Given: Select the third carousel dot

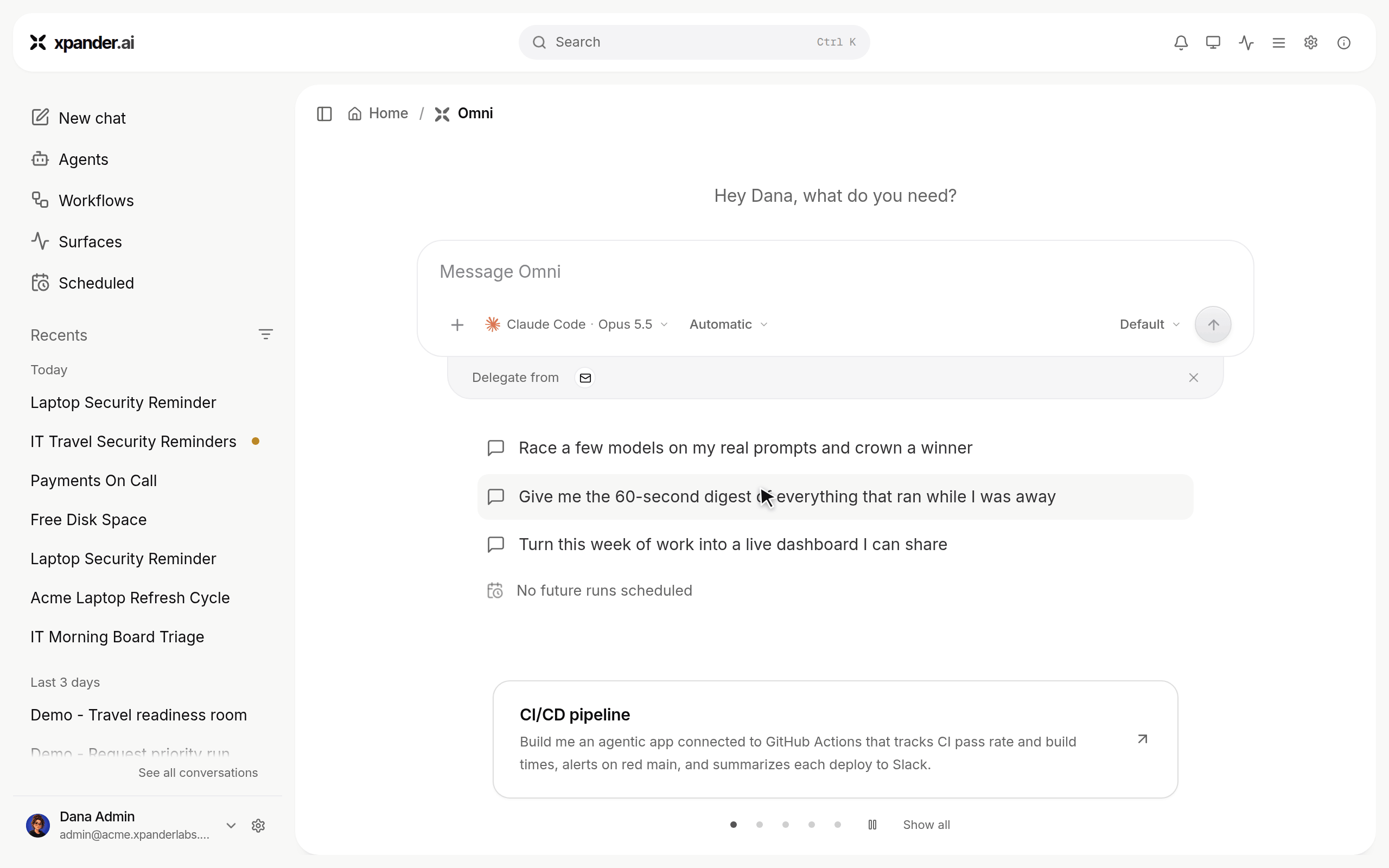Looking at the screenshot, I should [x=785, y=825].
